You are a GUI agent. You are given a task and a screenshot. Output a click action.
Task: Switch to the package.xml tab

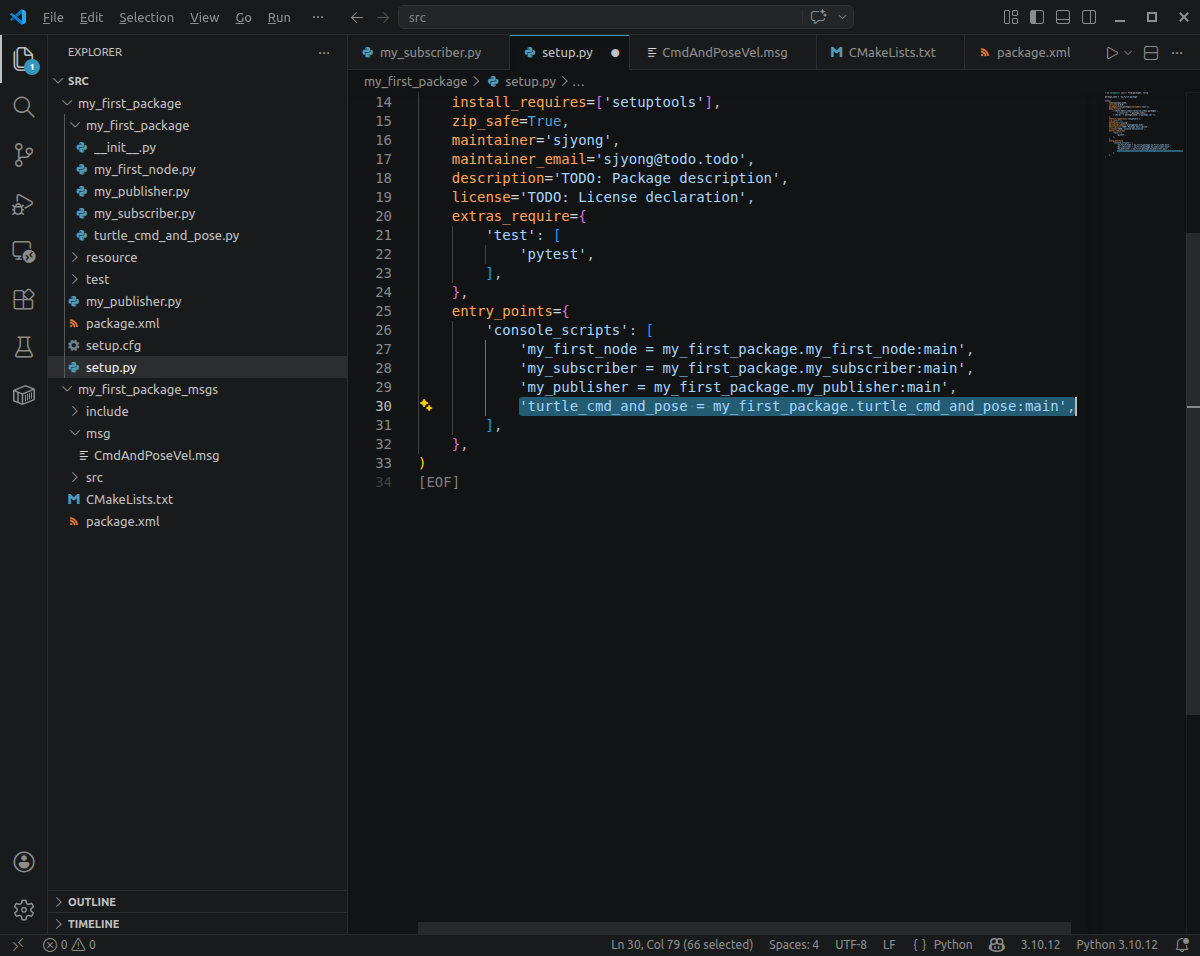(x=1032, y=52)
